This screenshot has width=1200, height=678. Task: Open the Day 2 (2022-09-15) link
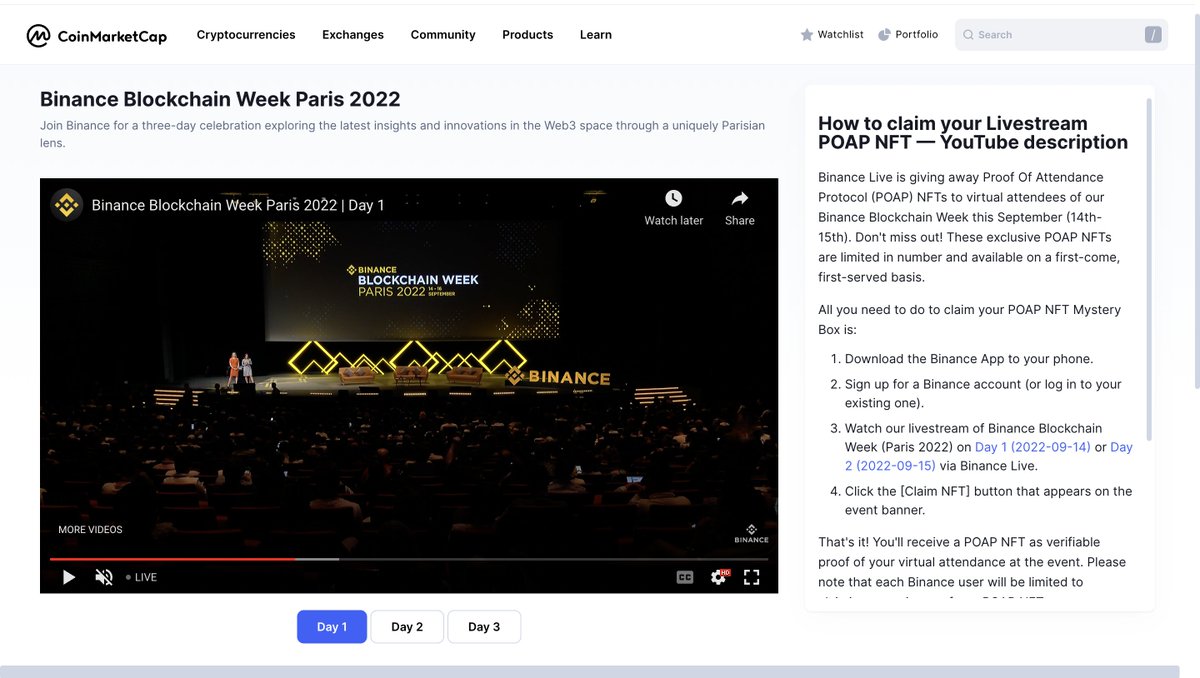click(989, 456)
